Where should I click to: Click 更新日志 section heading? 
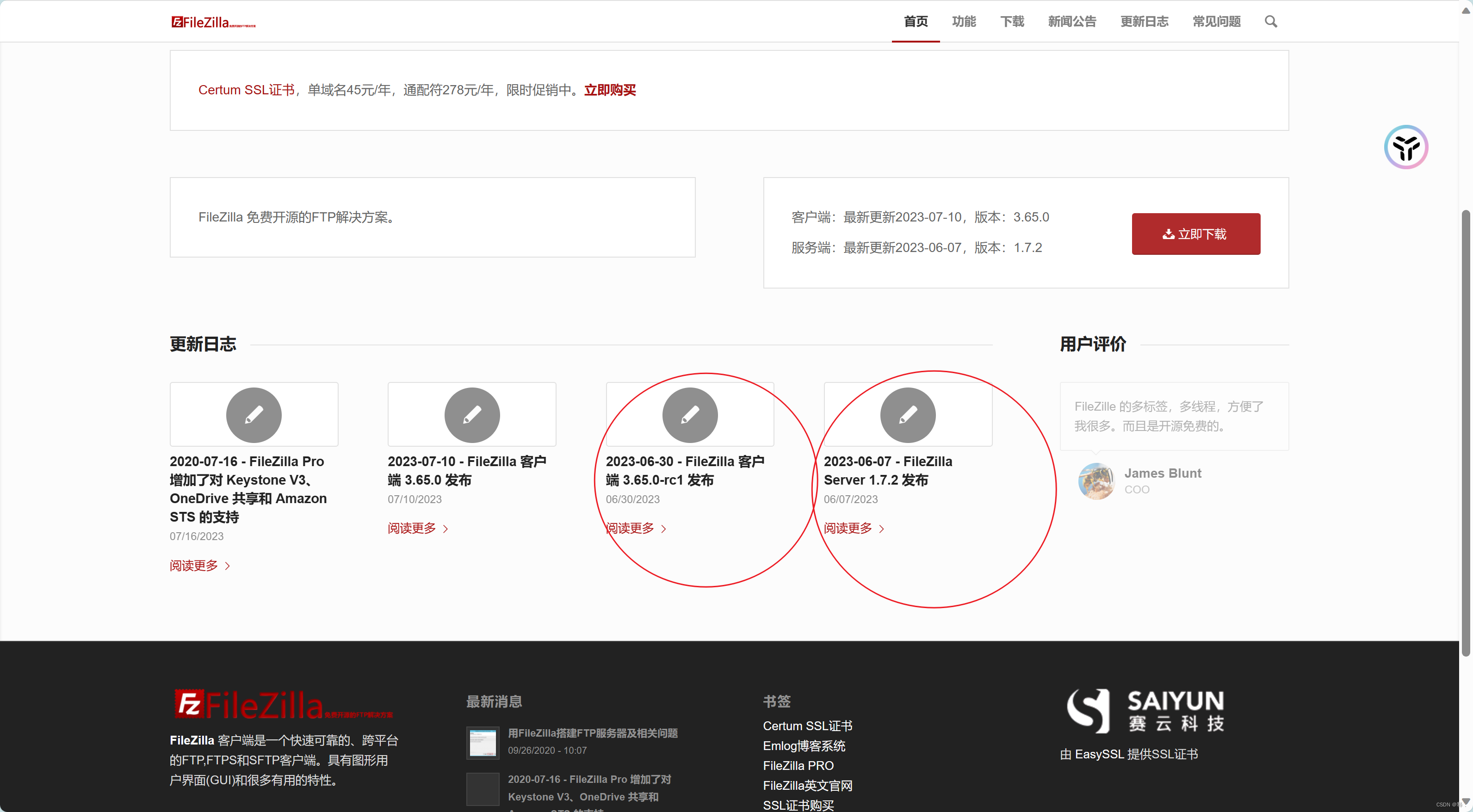pyautogui.click(x=203, y=344)
